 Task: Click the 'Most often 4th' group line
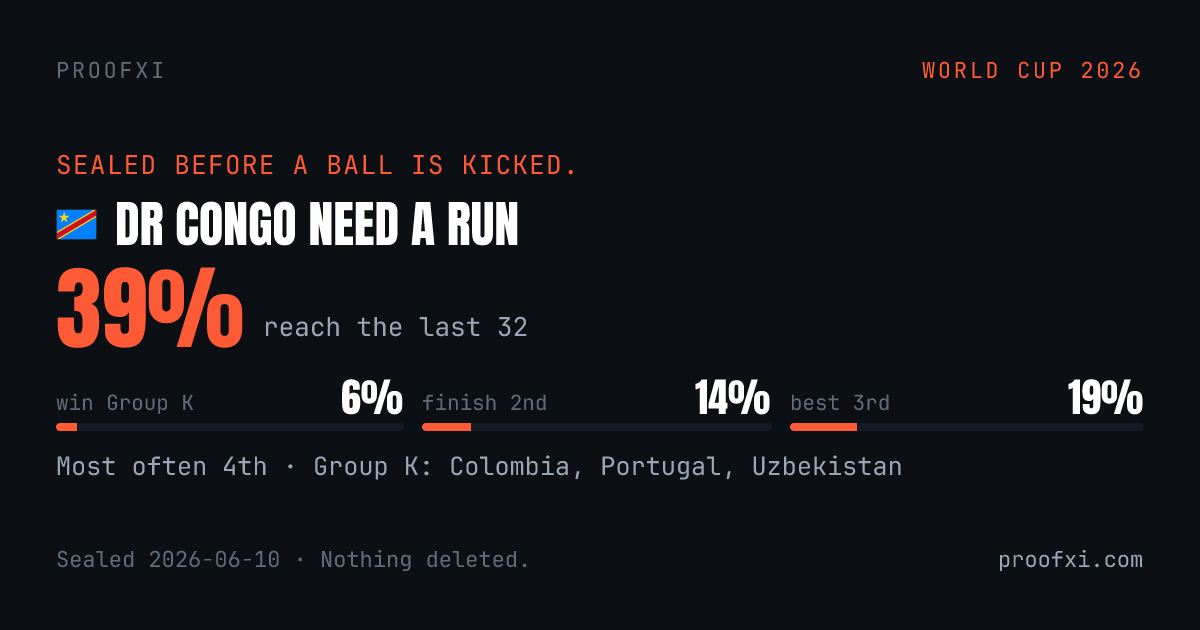click(x=479, y=466)
